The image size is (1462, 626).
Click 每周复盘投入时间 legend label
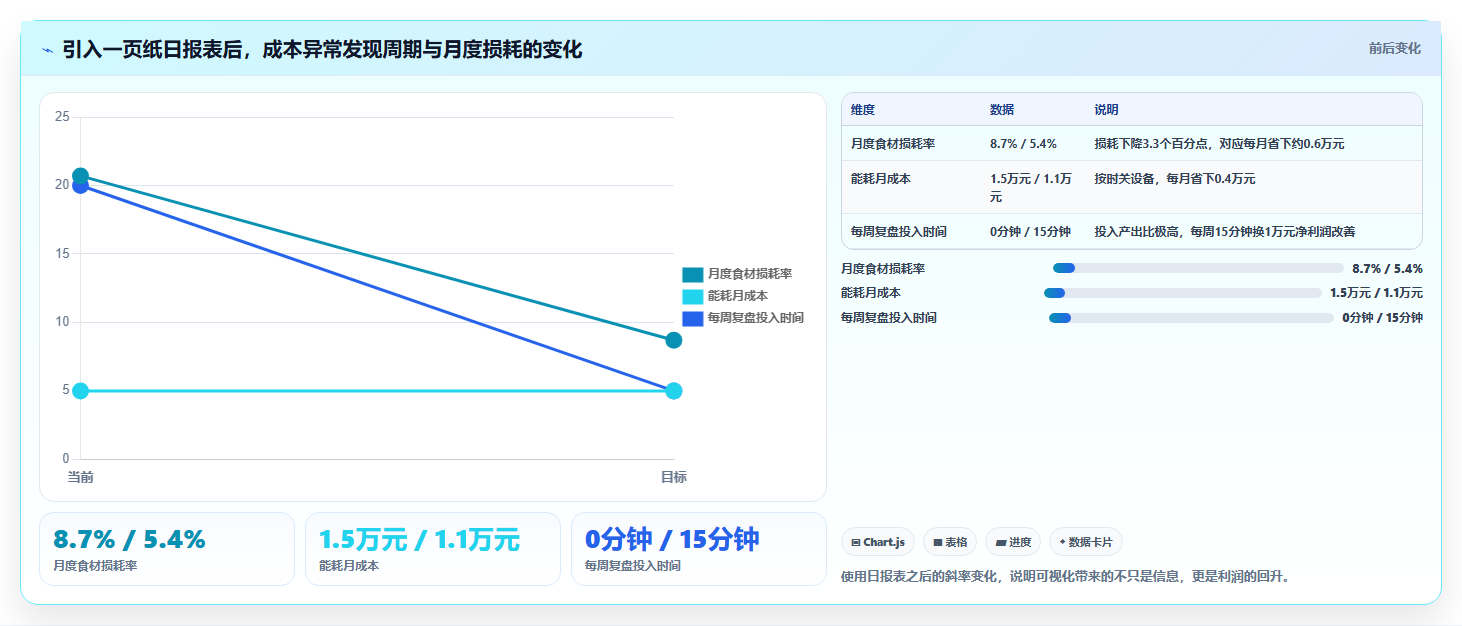click(756, 318)
